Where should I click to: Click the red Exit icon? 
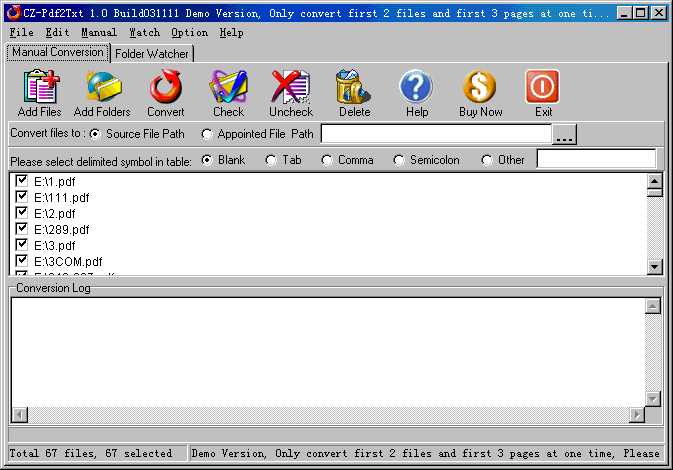point(542,87)
